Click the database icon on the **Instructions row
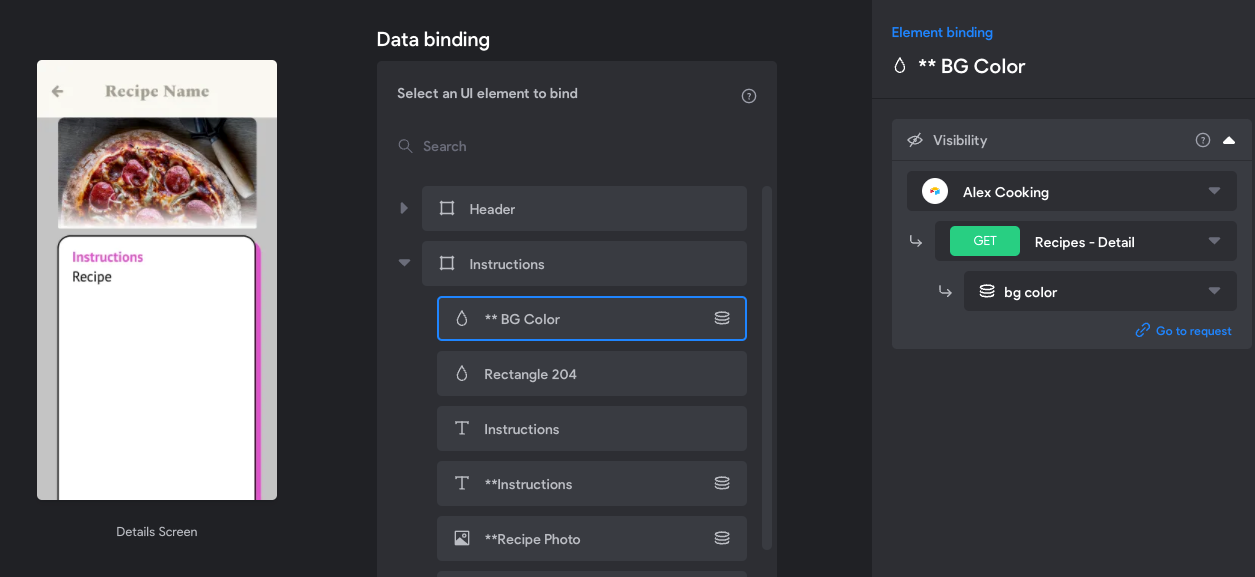 click(722, 483)
